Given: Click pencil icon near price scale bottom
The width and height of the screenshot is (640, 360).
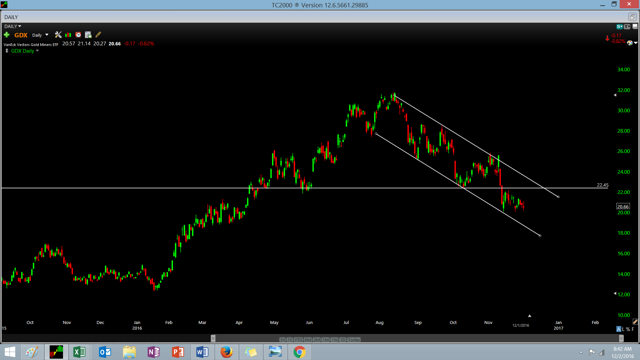Looking at the screenshot, I should (635, 321).
